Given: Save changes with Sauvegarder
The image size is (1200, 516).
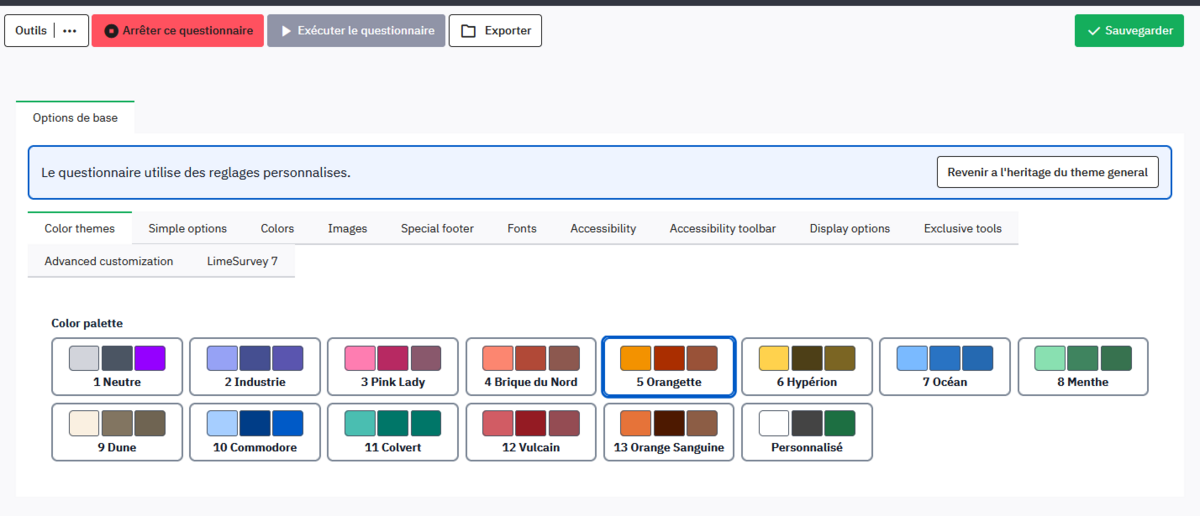Looking at the screenshot, I should (x=1129, y=31).
